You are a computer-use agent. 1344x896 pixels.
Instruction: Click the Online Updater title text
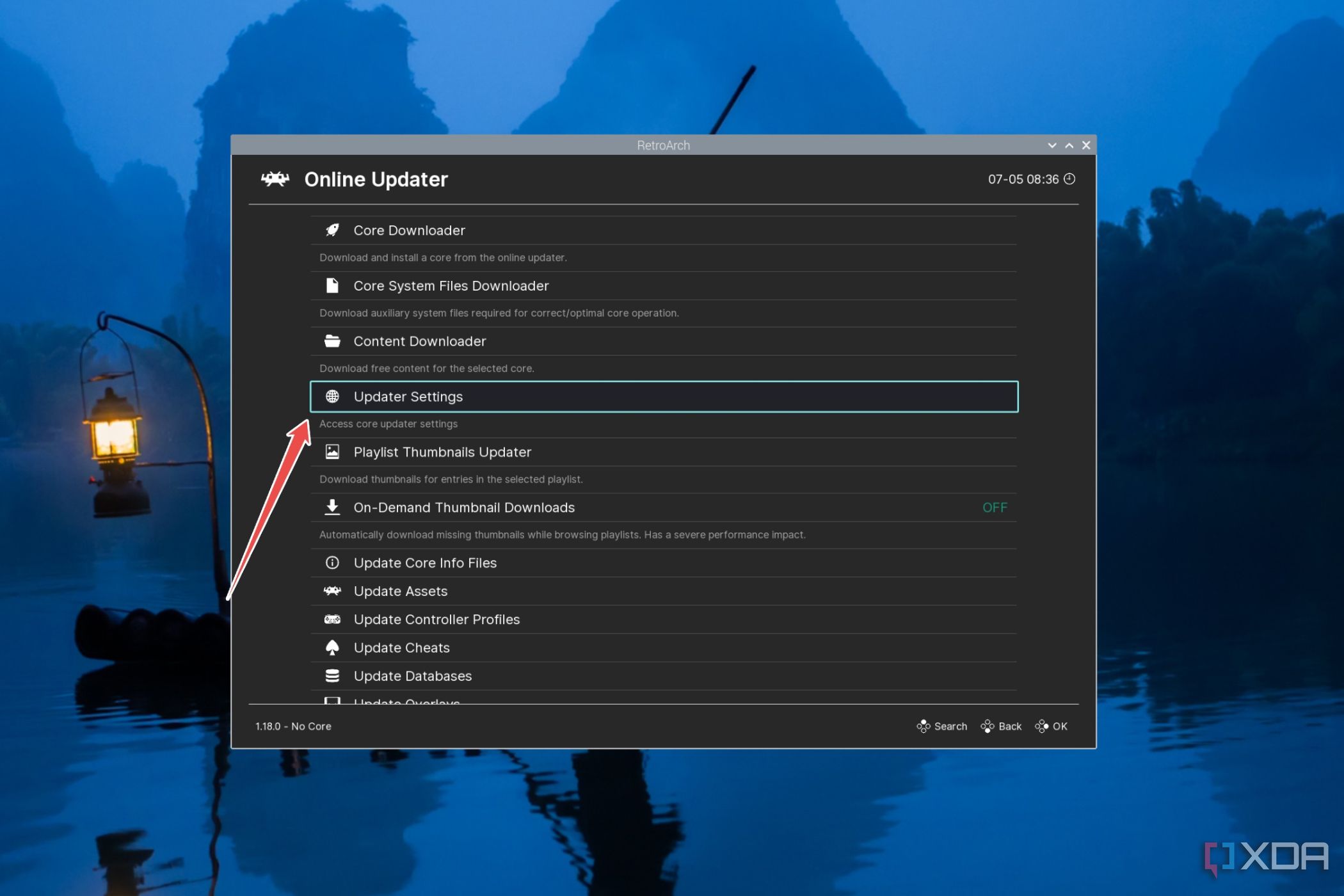[376, 179]
